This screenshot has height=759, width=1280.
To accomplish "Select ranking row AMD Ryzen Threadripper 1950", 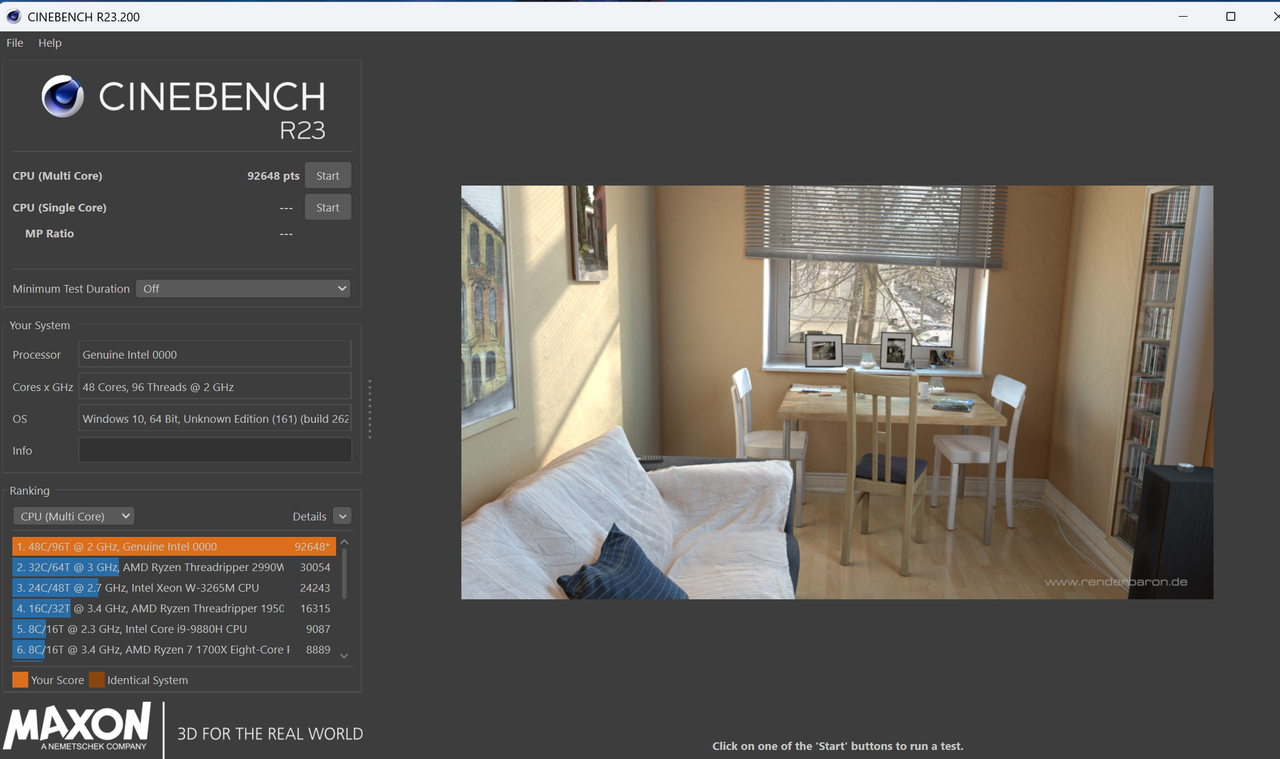I will 174,608.
